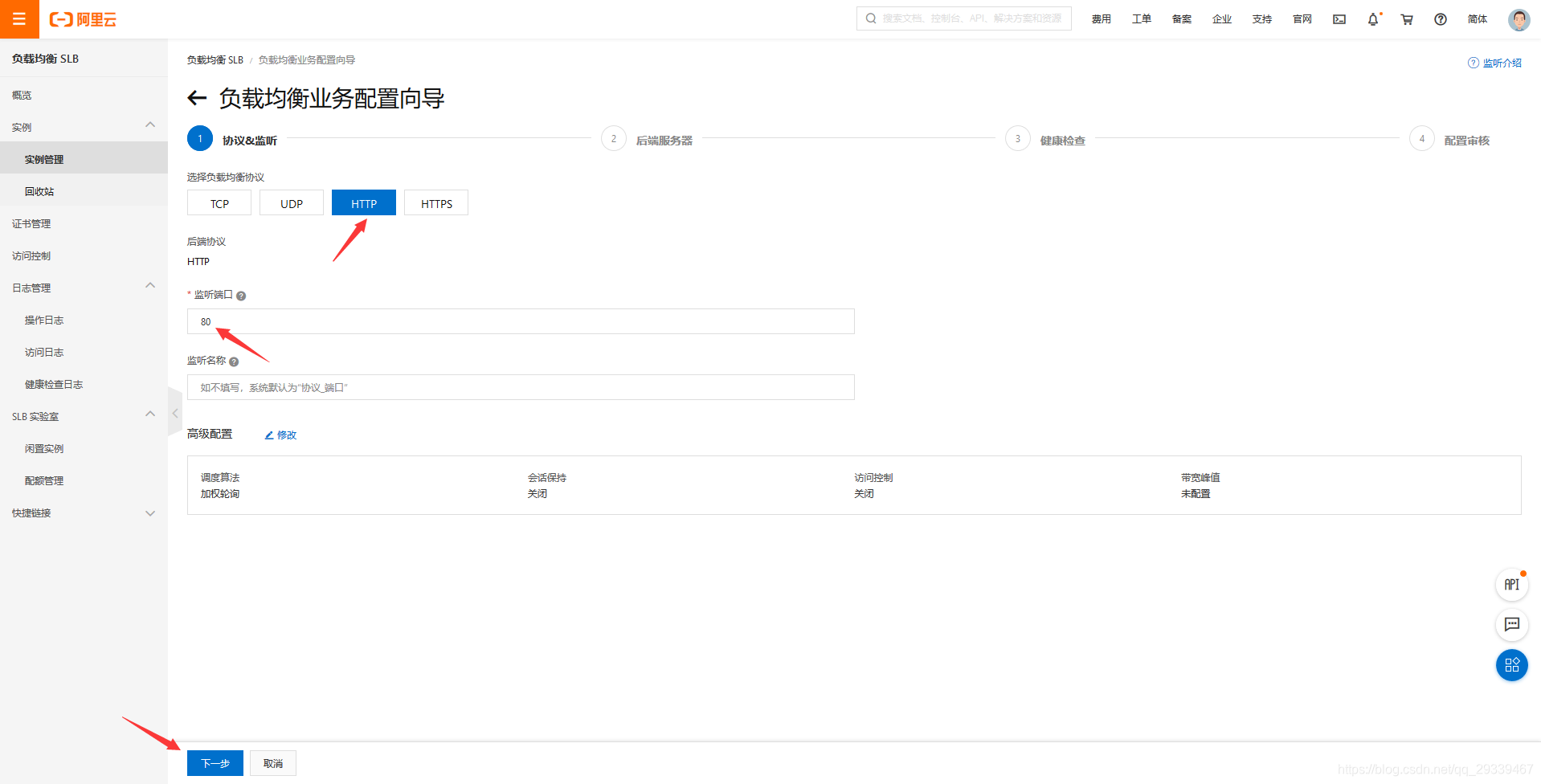Click wizard step 3 健康检查
The height and width of the screenshot is (784, 1541).
pyautogui.click(x=1045, y=140)
